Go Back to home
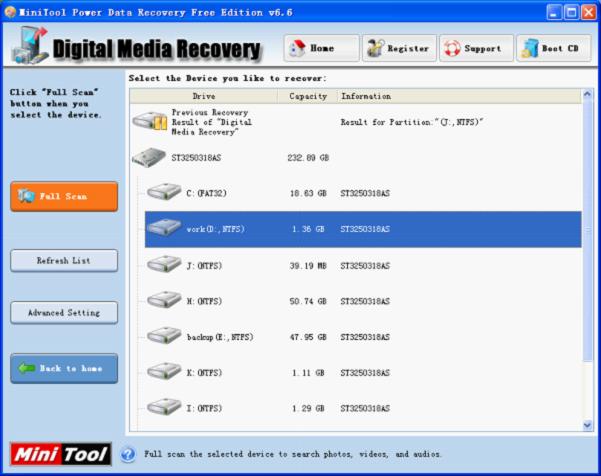The height and width of the screenshot is (476, 601). (x=64, y=368)
